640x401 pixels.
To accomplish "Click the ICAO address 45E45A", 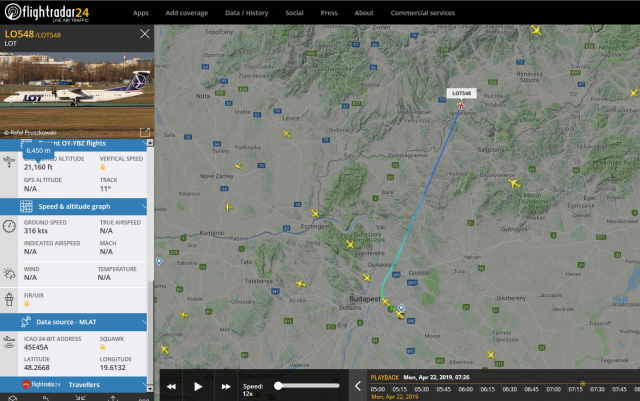I will coord(36,347).
